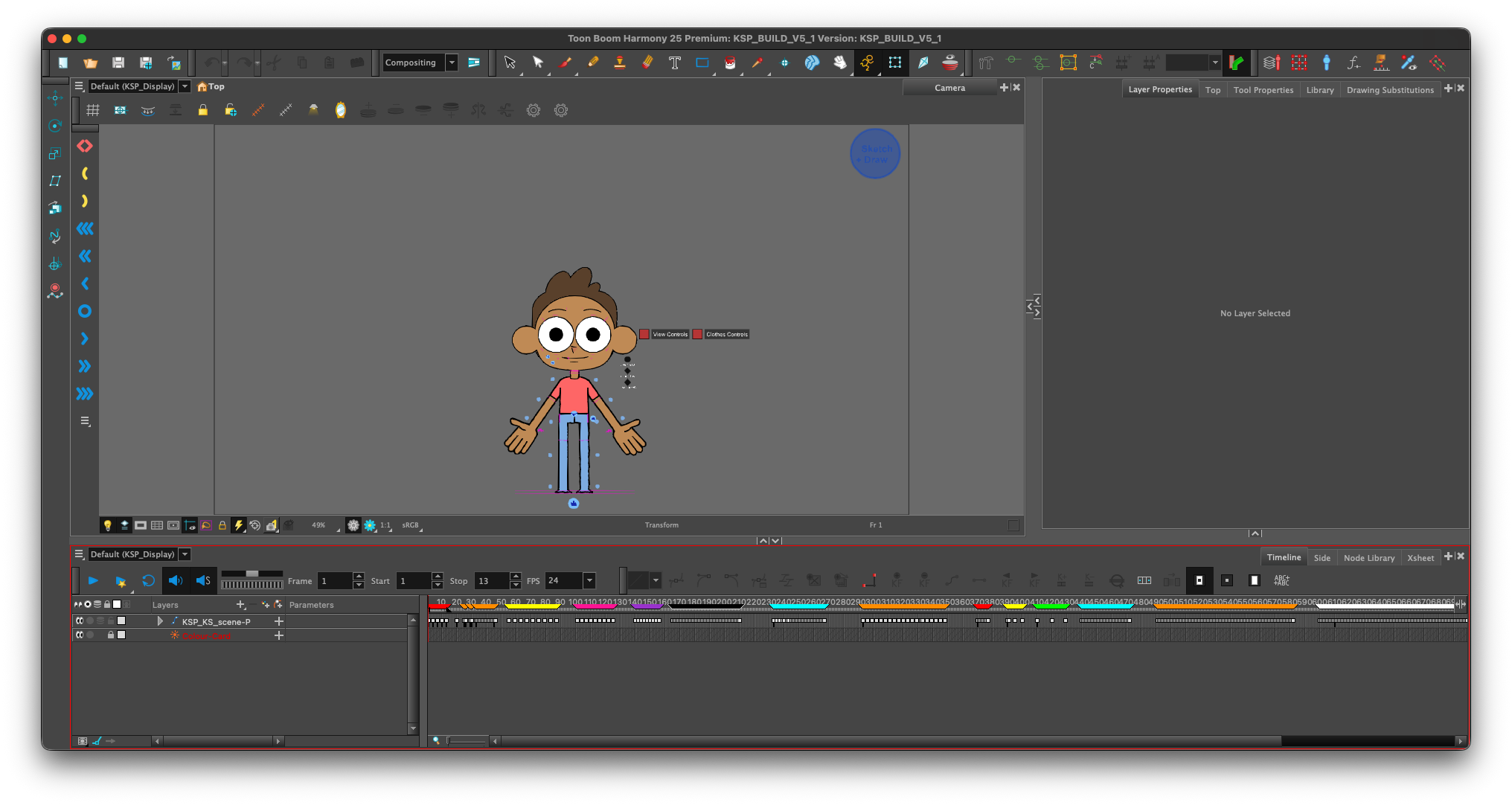This screenshot has height=805, width=1512.
Task: Open Timeline display dropdown arrow
Action: [x=185, y=554]
